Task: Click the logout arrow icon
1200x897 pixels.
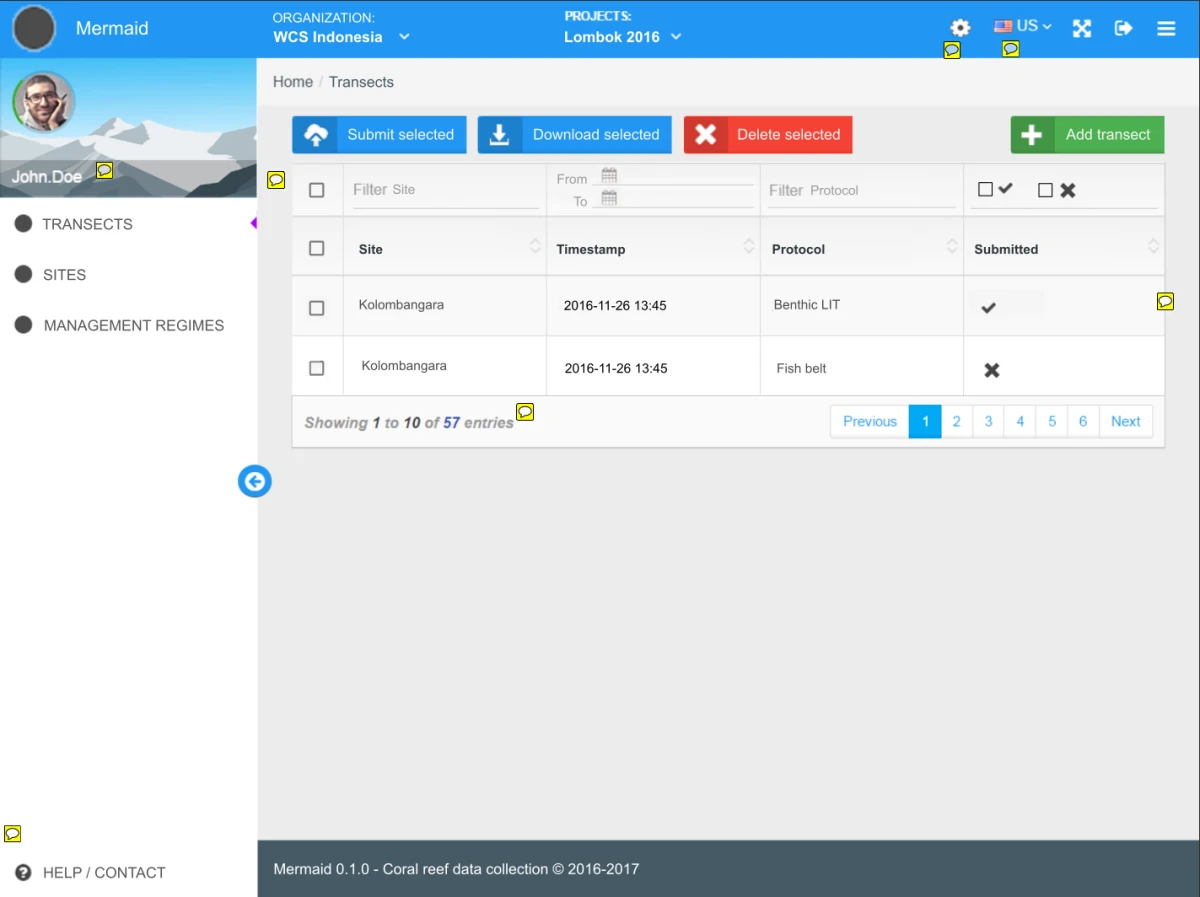Action: [1124, 28]
